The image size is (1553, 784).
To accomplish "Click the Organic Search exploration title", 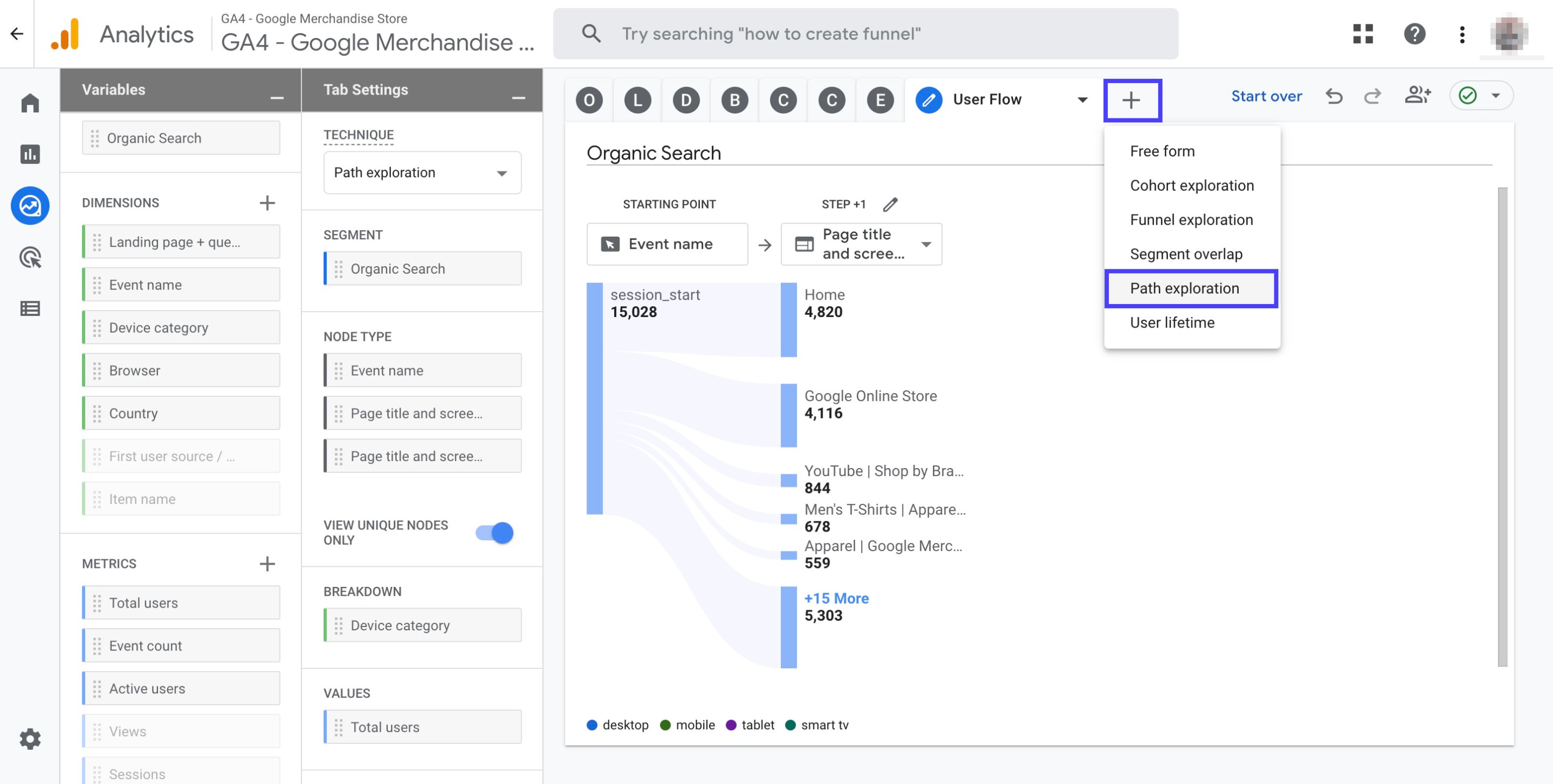I will tap(654, 153).
